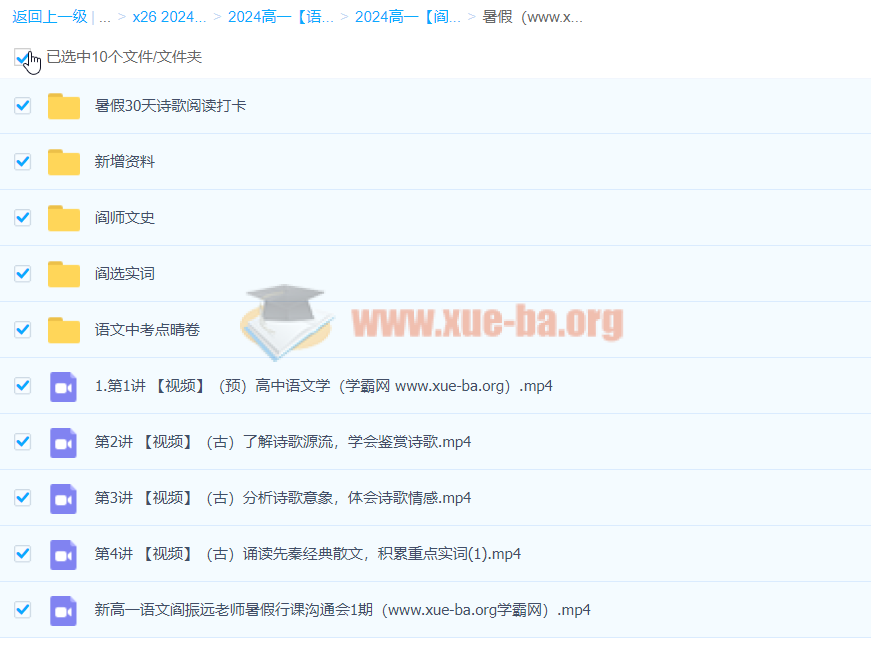Click the folder icon beside 阎师文史
871x646 pixels.
coord(64,218)
